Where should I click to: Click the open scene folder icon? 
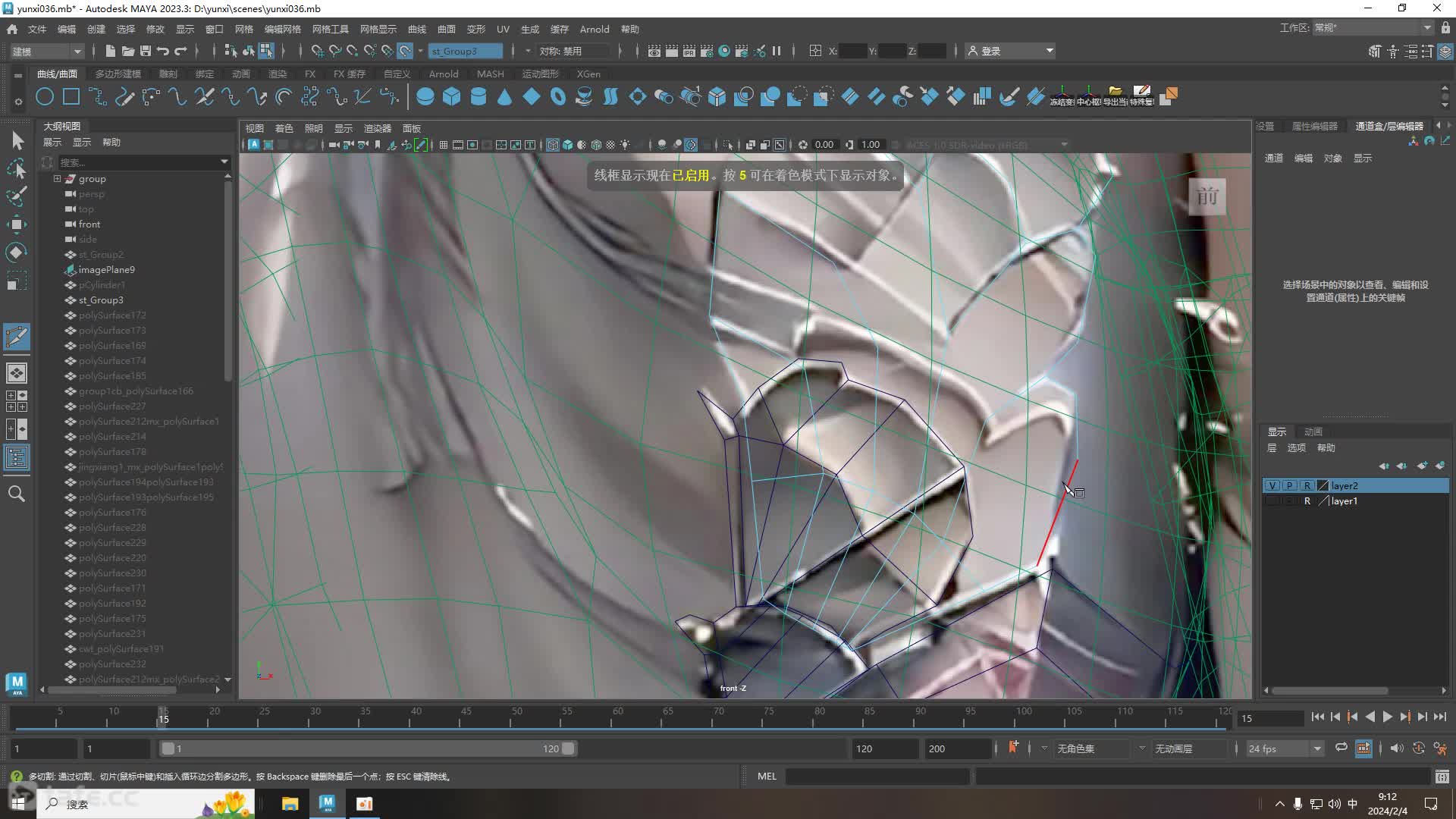pyautogui.click(x=127, y=51)
